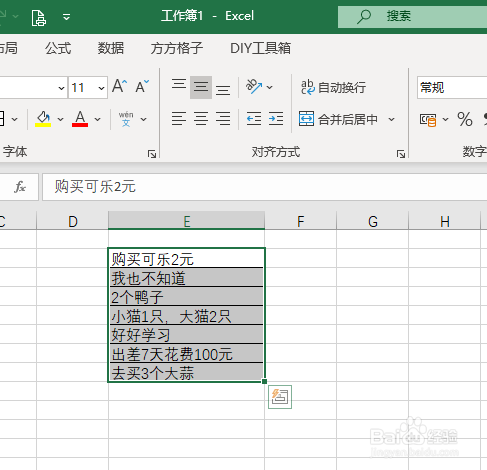Toggle align text left

point(179,119)
